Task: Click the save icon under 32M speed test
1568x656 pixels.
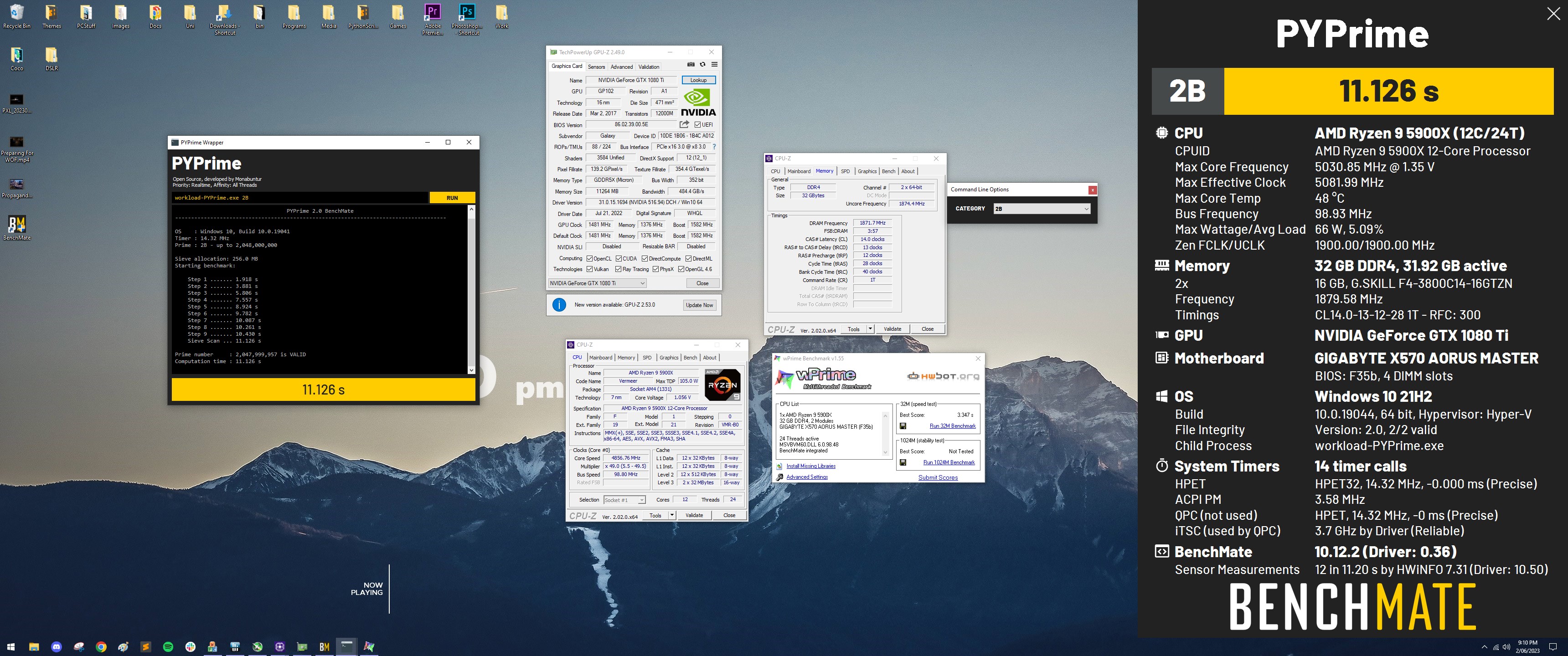Action: [x=903, y=426]
